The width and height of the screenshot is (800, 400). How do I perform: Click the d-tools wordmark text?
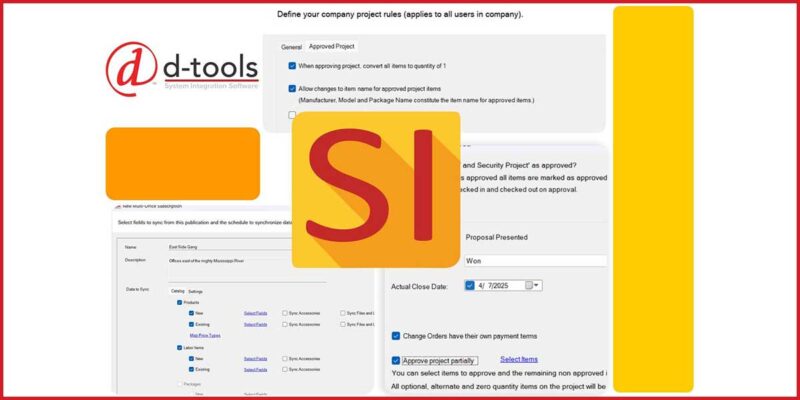(210, 67)
